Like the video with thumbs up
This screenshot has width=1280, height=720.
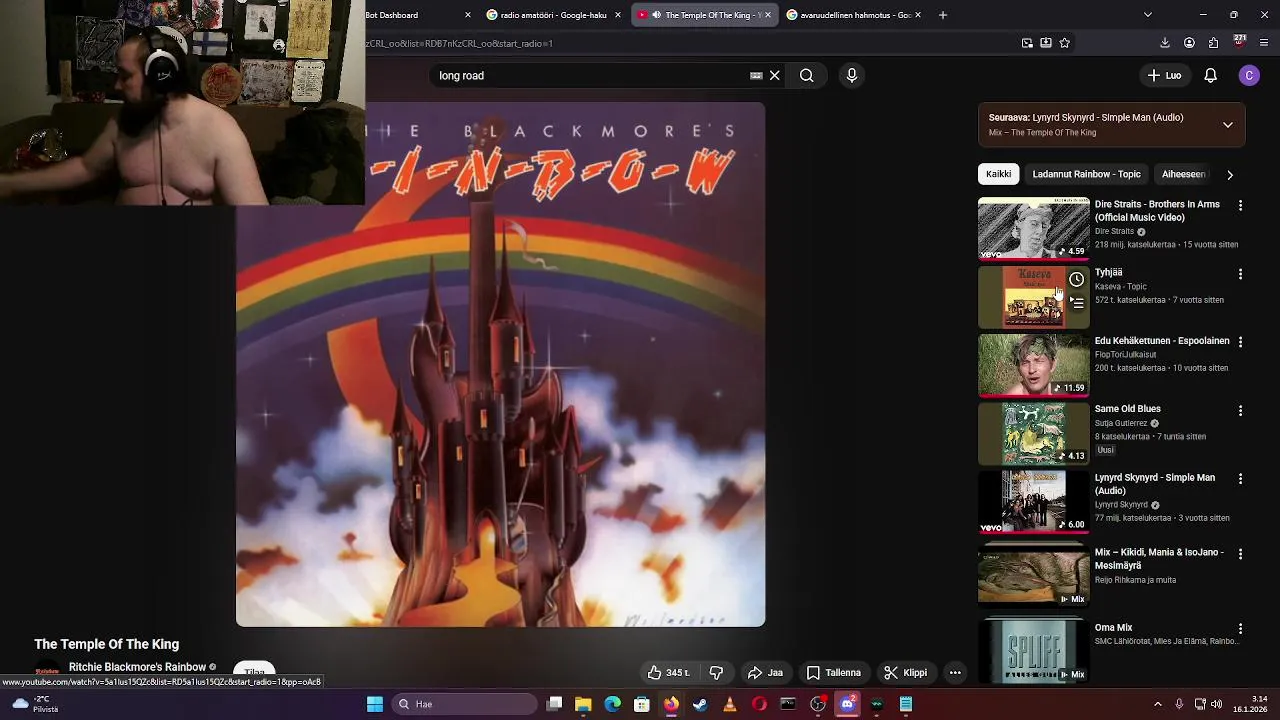668,673
